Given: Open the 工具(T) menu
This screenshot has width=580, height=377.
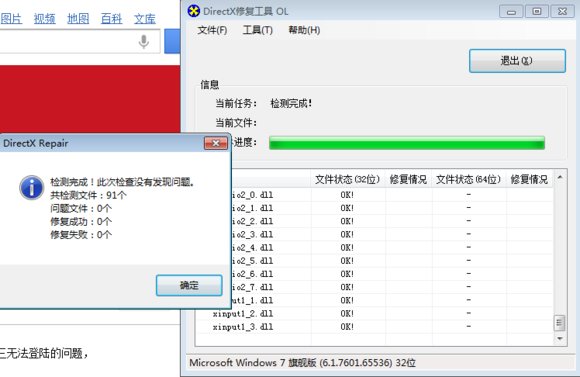Looking at the screenshot, I should point(258,30).
